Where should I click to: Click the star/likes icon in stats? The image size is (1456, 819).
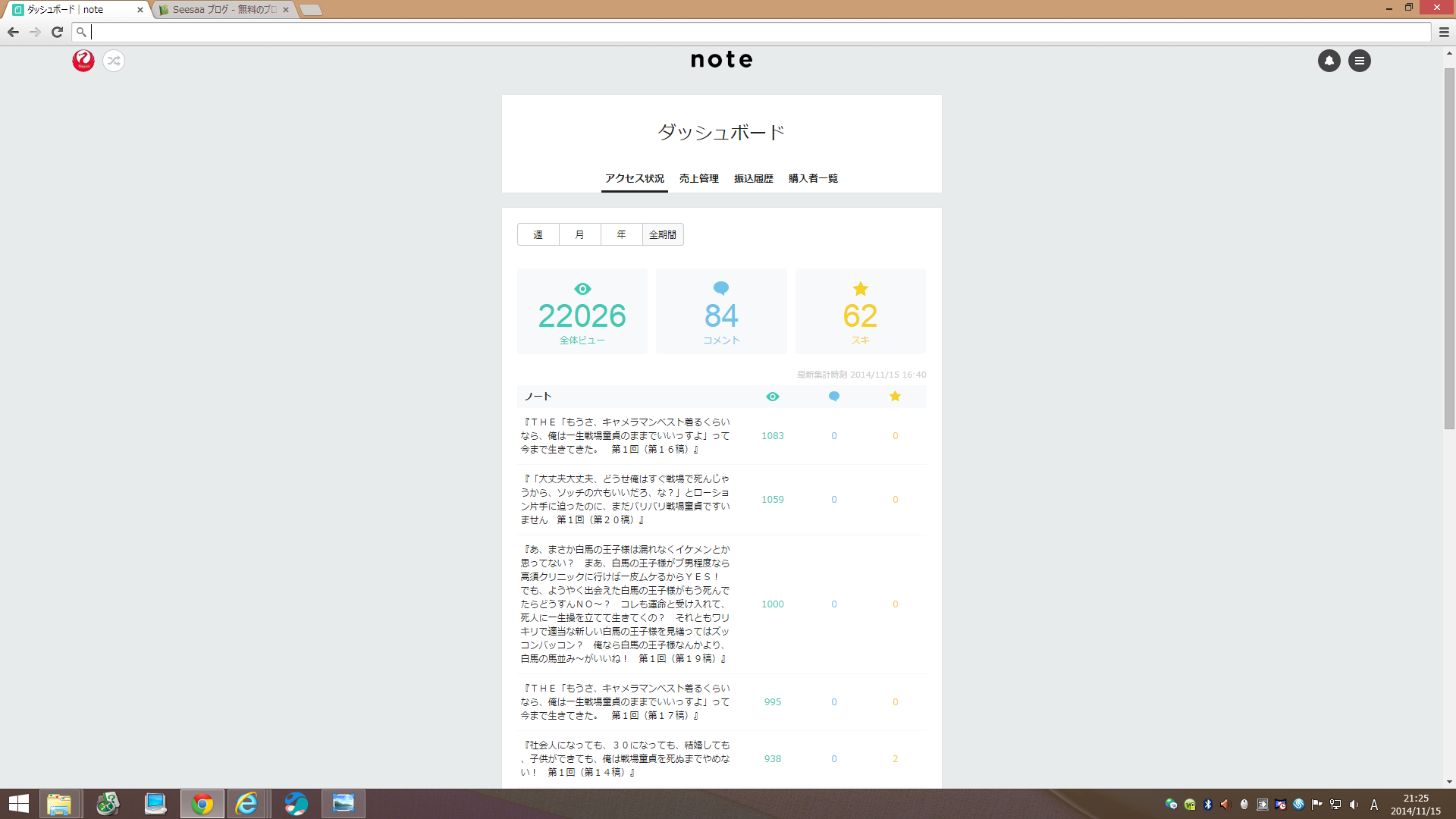860,289
